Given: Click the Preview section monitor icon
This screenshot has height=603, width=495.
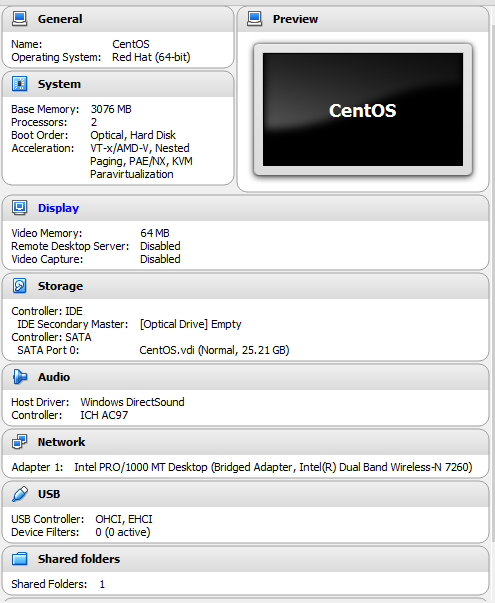Looking at the screenshot, I should 254,18.
